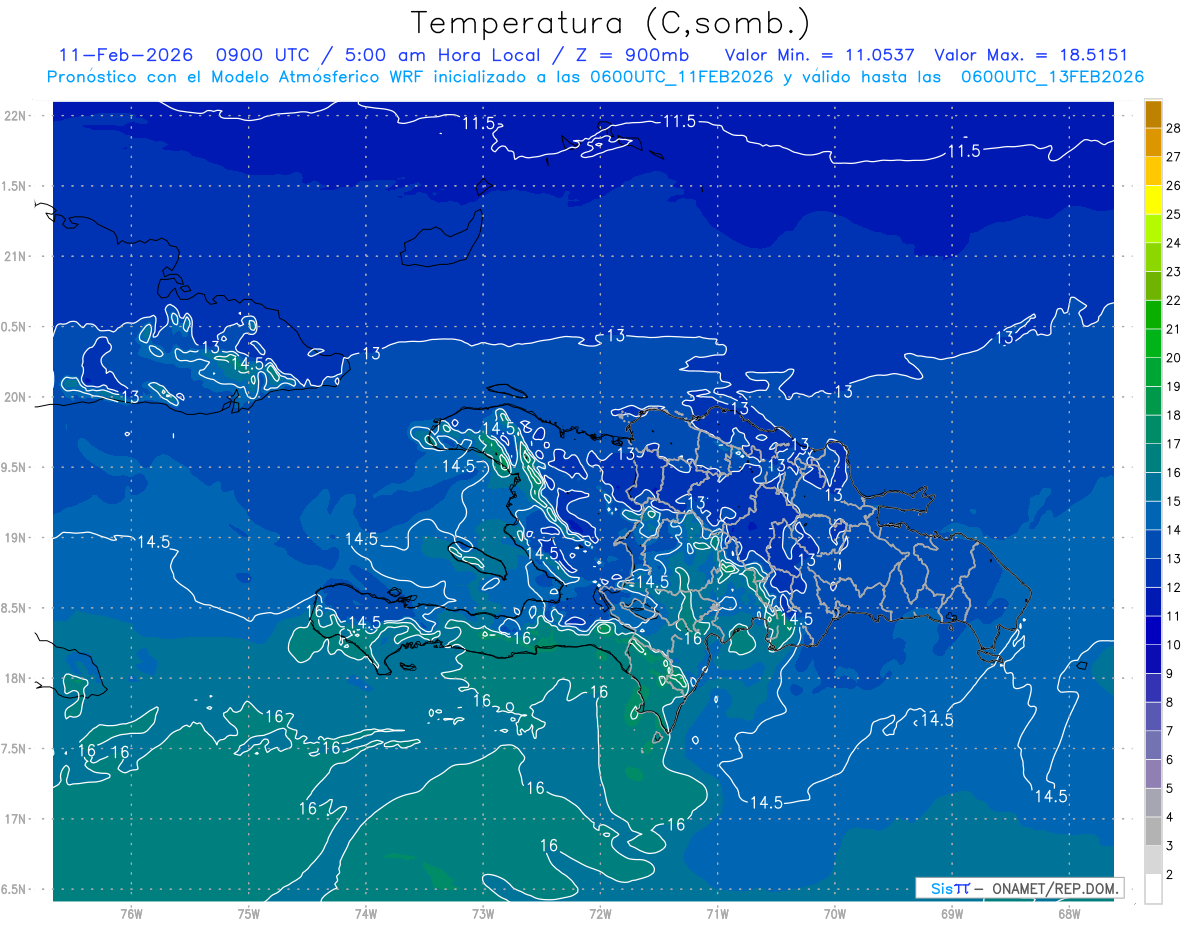Click the '20' color scale label
The width and height of the screenshot is (1200, 927).
point(1174,358)
